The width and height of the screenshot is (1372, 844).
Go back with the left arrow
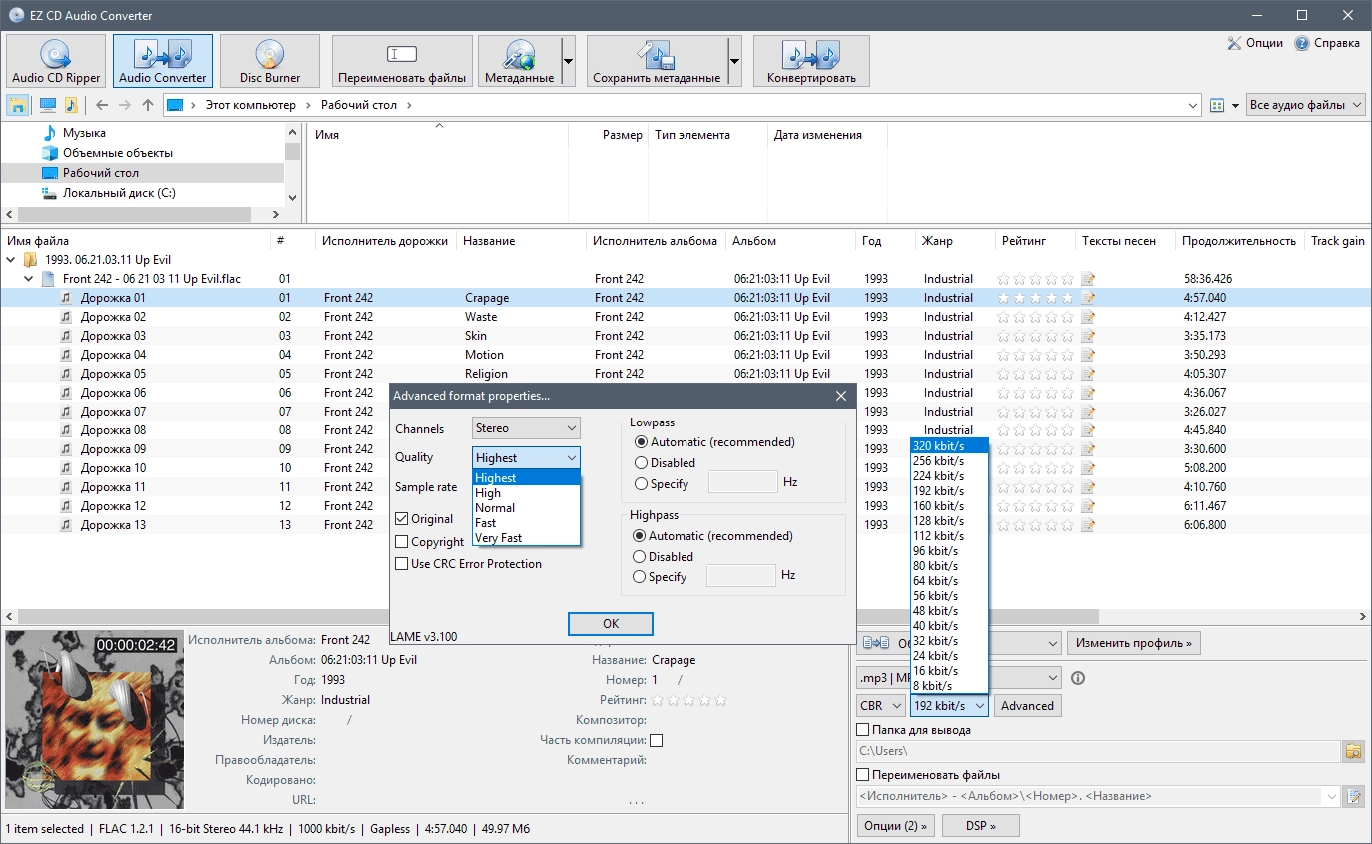coord(102,105)
